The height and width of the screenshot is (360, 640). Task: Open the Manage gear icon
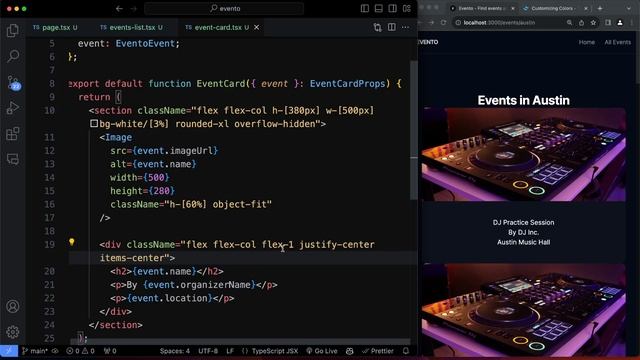point(13,332)
